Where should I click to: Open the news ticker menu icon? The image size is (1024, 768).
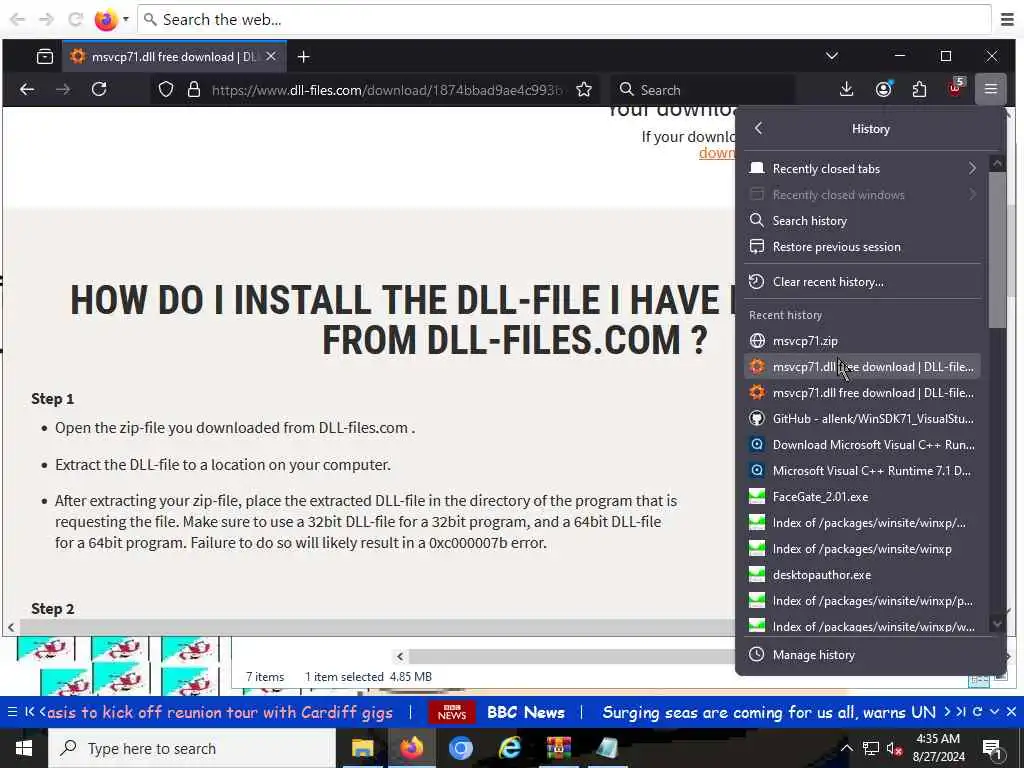(12, 712)
